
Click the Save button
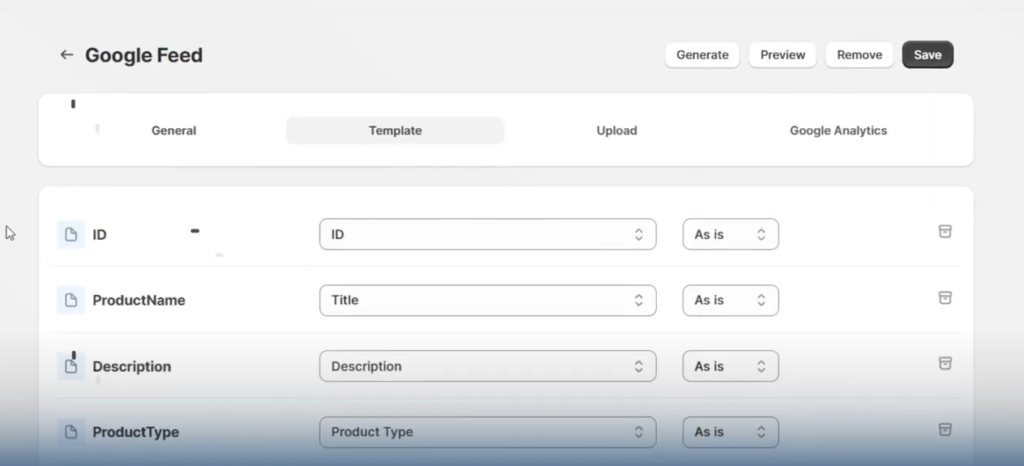click(x=927, y=55)
